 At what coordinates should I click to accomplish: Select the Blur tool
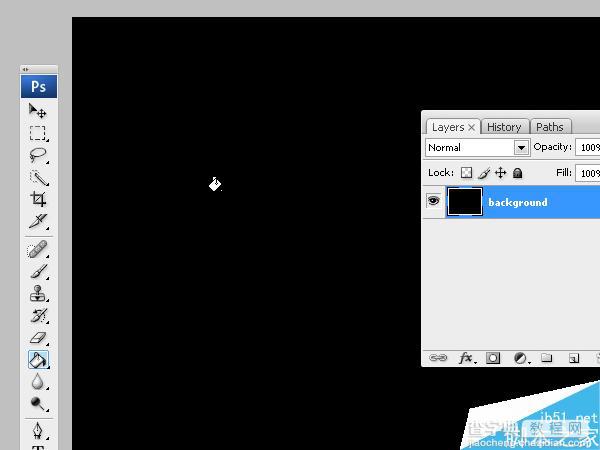pos(38,382)
